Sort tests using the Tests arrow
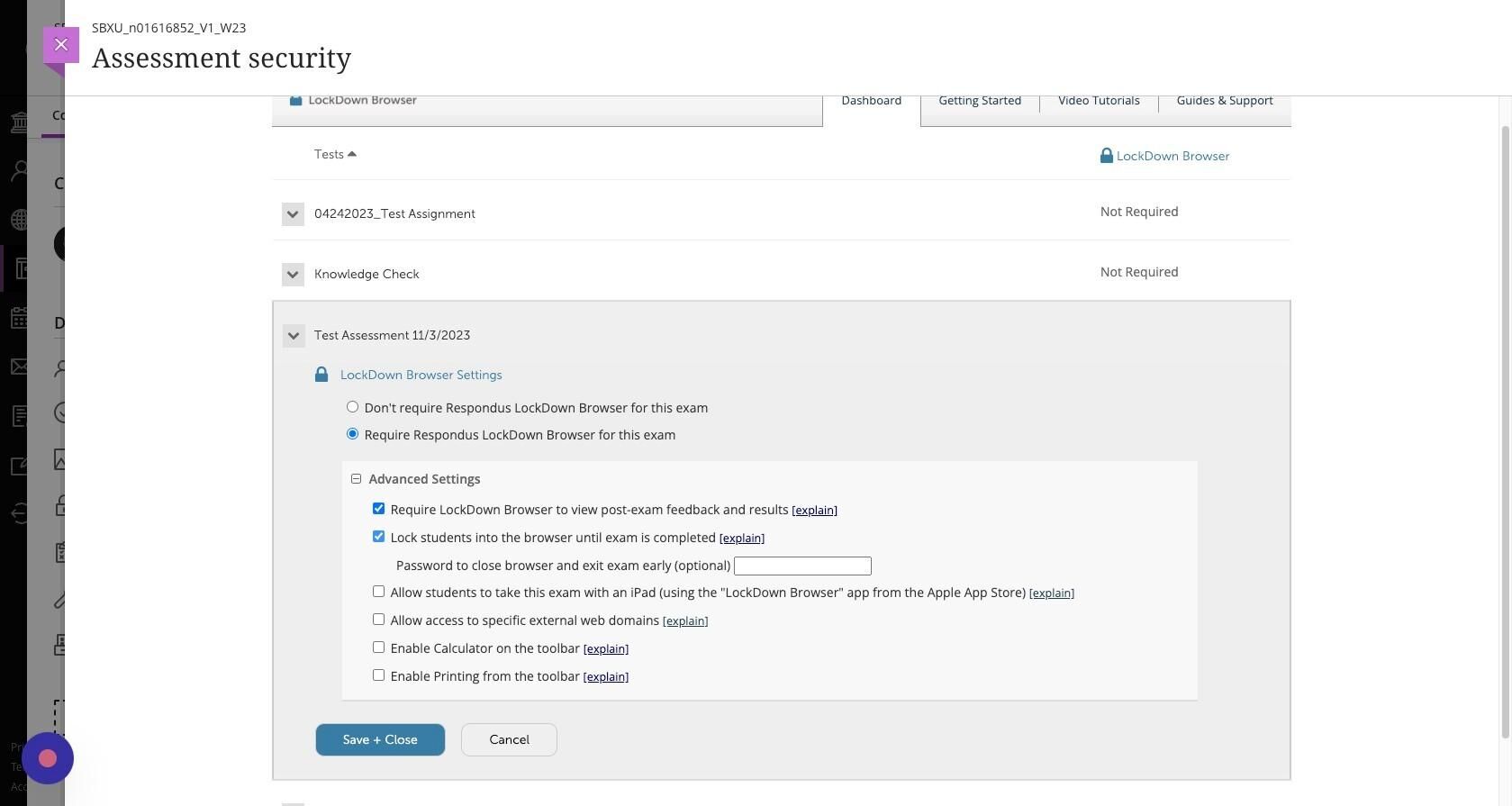The width and height of the screenshot is (1512, 806). [352, 154]
